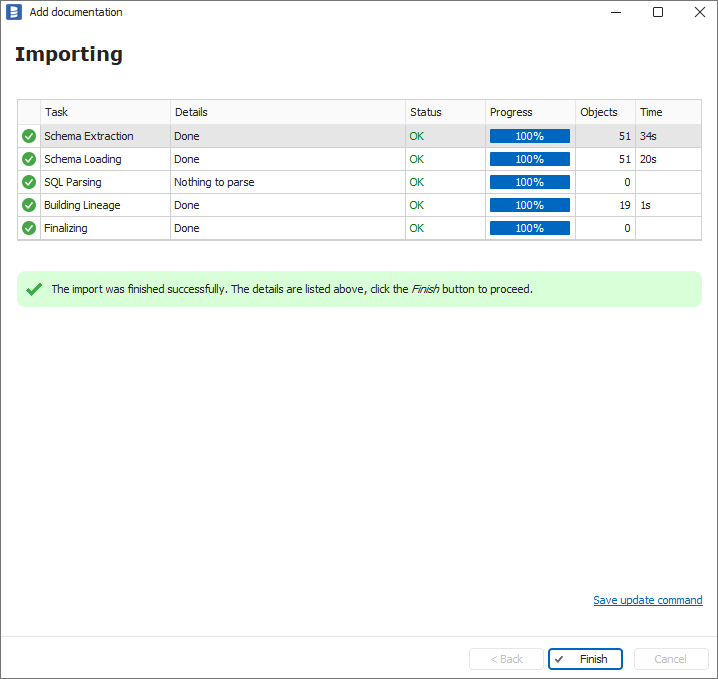Click the Schema Loading green check icon

point(29,159)
